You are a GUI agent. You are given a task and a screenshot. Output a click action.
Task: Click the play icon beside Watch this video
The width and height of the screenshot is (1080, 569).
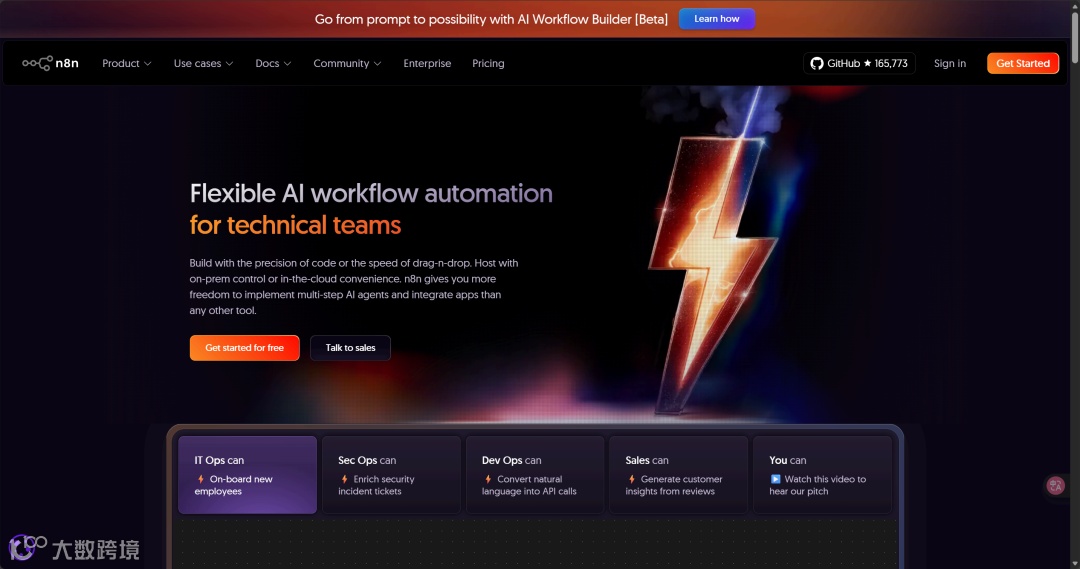776,479
